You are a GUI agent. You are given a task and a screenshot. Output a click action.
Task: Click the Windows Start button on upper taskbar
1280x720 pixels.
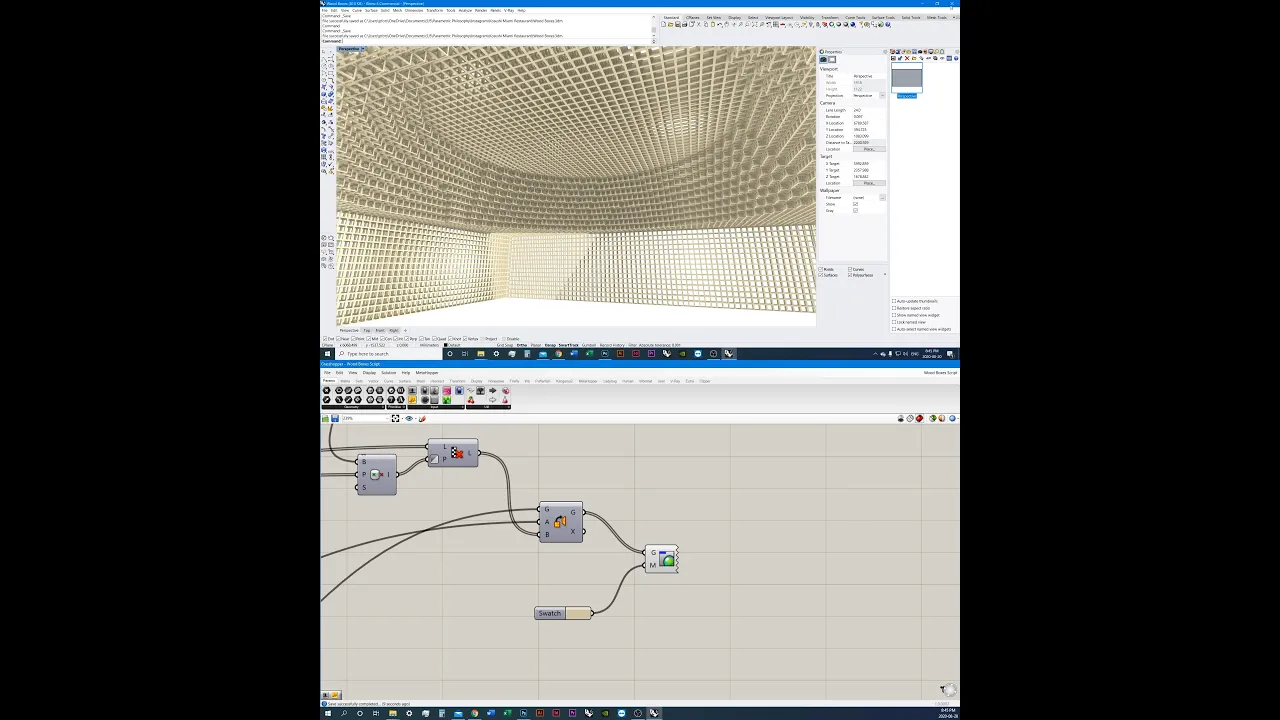coord(327,354)
